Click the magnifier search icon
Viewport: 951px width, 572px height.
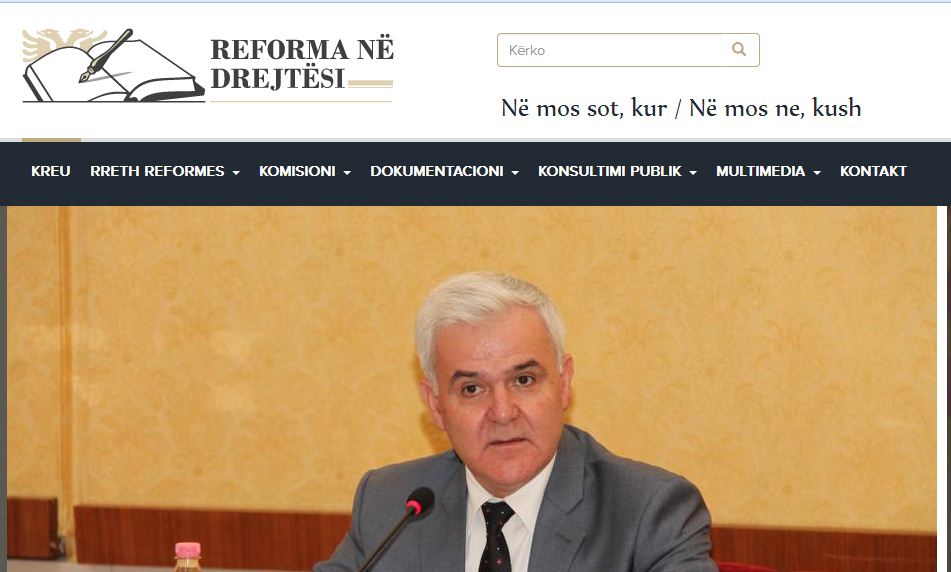tap(738, 49)
